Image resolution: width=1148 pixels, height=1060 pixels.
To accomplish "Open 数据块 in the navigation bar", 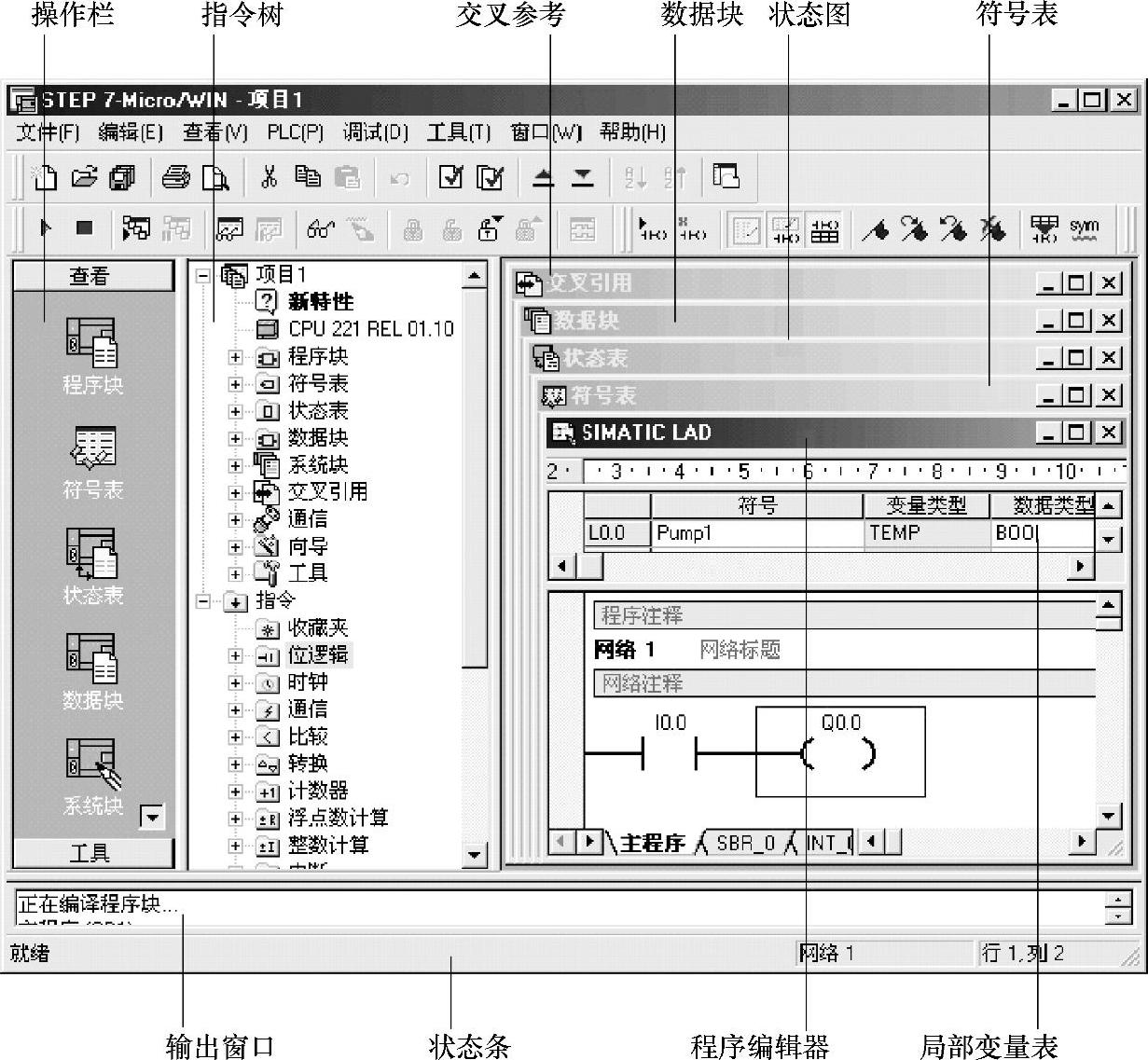I will tap(91, 671).
